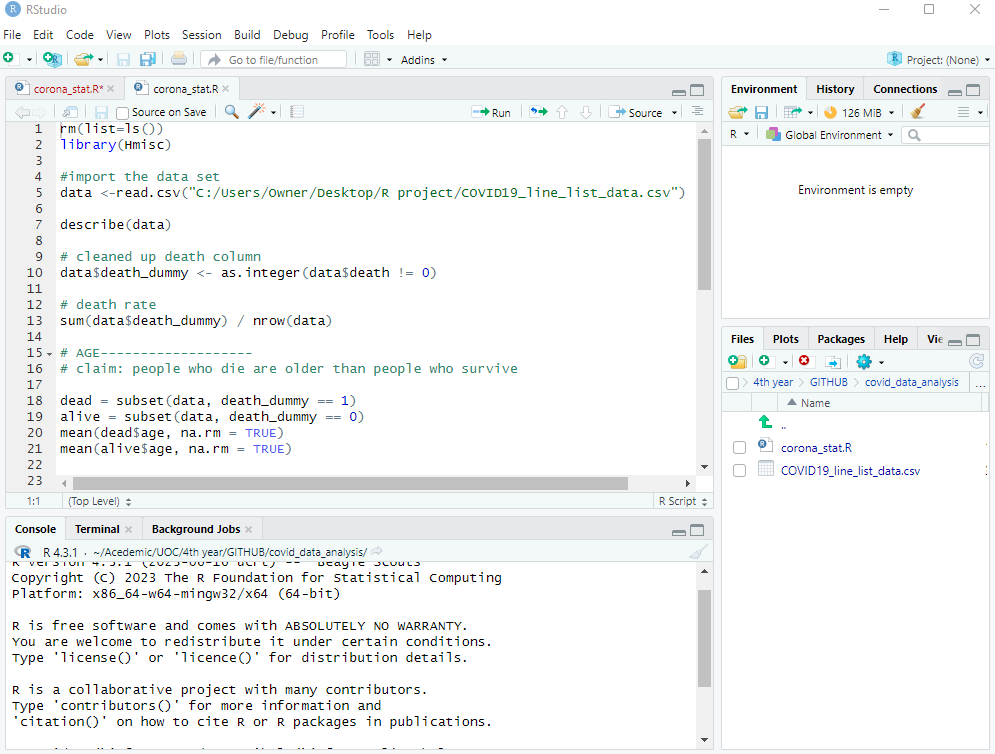
Task: Navigate to GITHUB breadcrumb folder
Action: point(828,382)
